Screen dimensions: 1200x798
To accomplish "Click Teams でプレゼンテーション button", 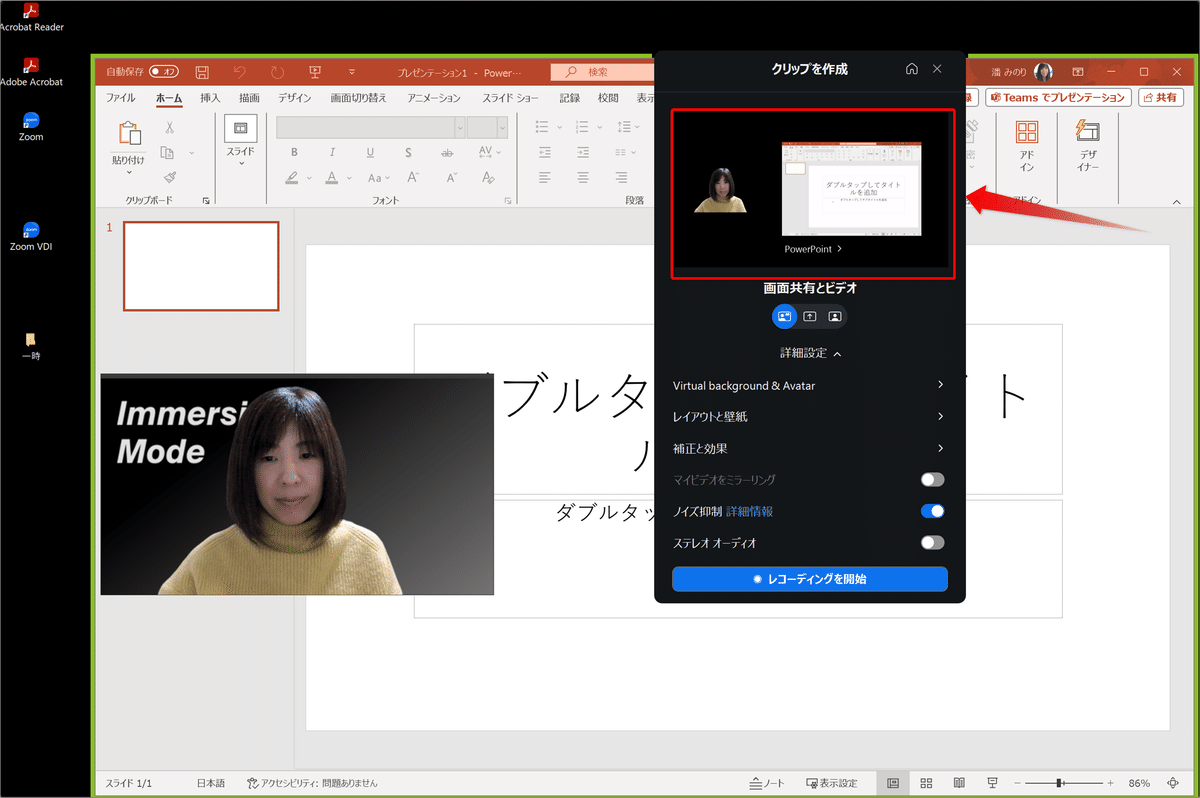I will coord(1058,97).
